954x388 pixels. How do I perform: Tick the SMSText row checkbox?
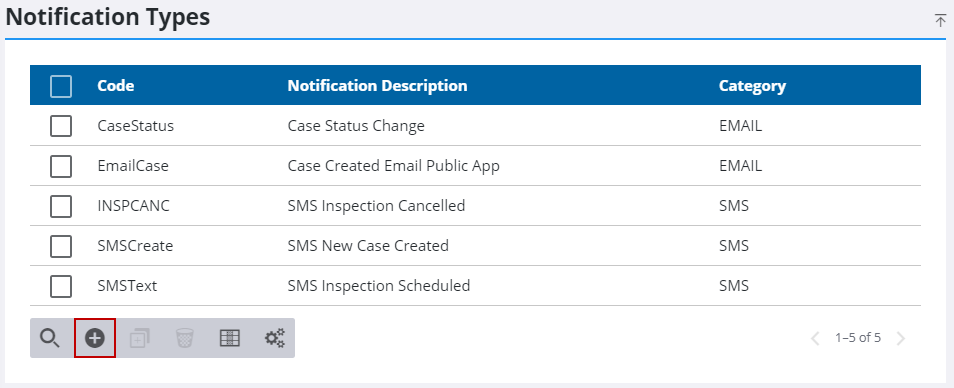[x=61, y=286]
